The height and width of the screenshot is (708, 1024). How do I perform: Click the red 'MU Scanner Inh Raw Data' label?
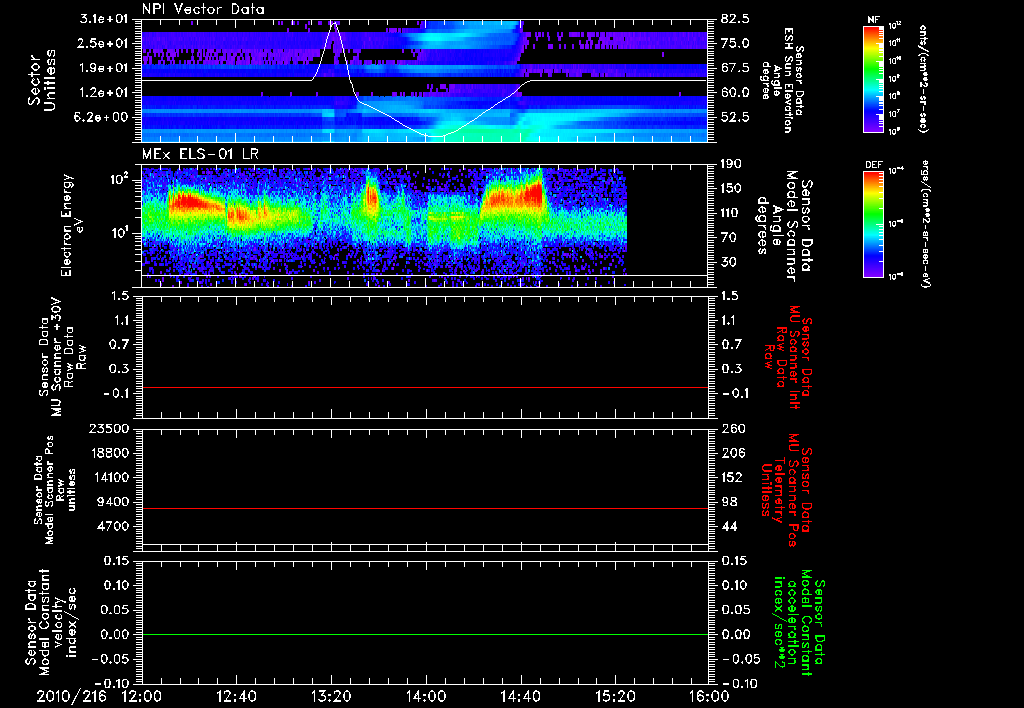788,358
